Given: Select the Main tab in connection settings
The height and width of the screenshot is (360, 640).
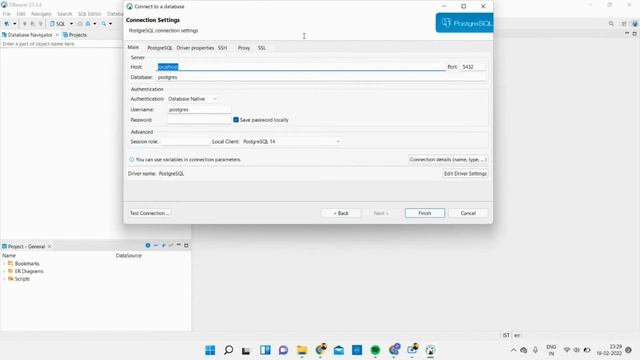Looking at the screenshot, I should [x=133, y=47].
